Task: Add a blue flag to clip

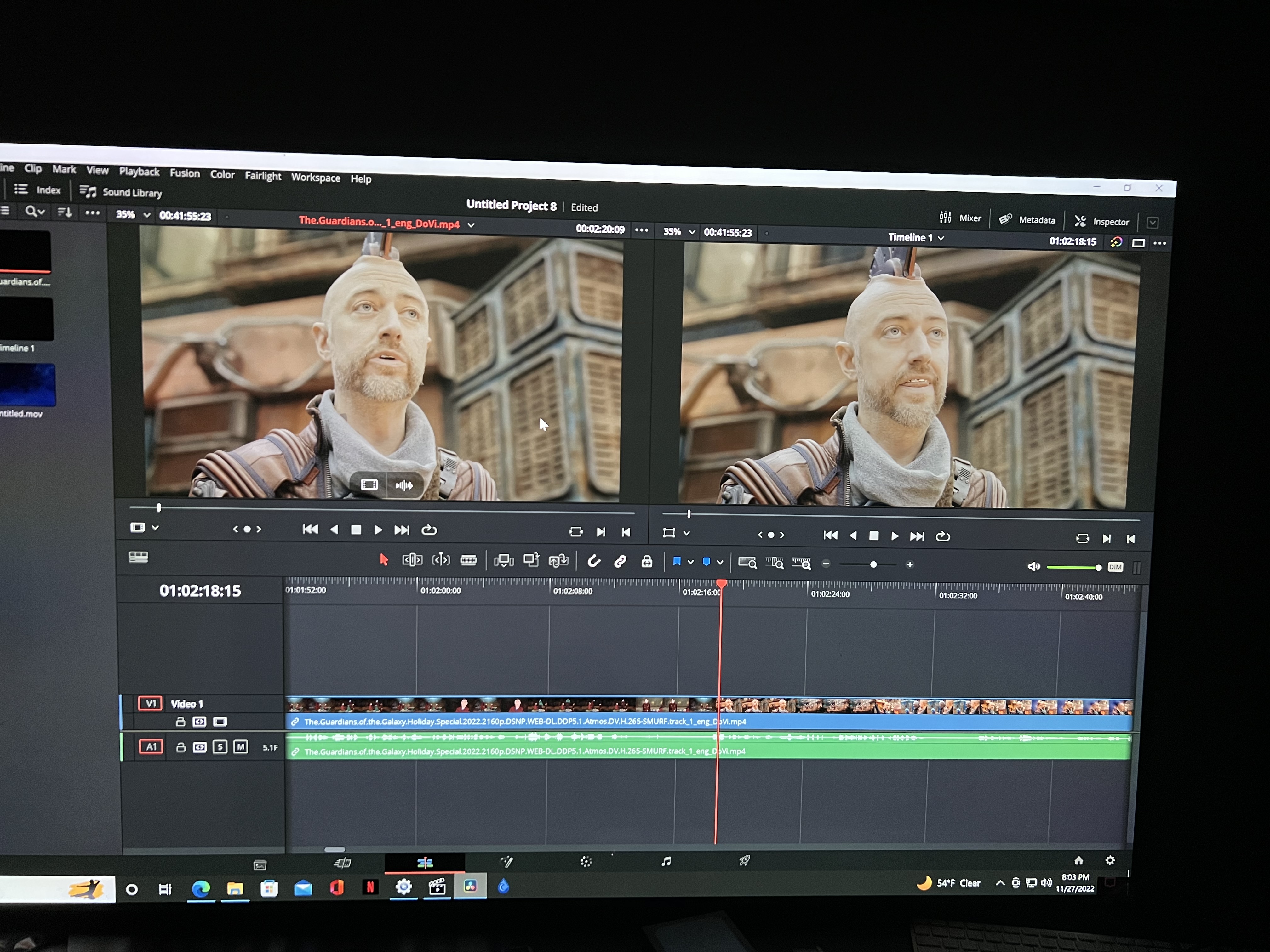Action: [677, 562]
